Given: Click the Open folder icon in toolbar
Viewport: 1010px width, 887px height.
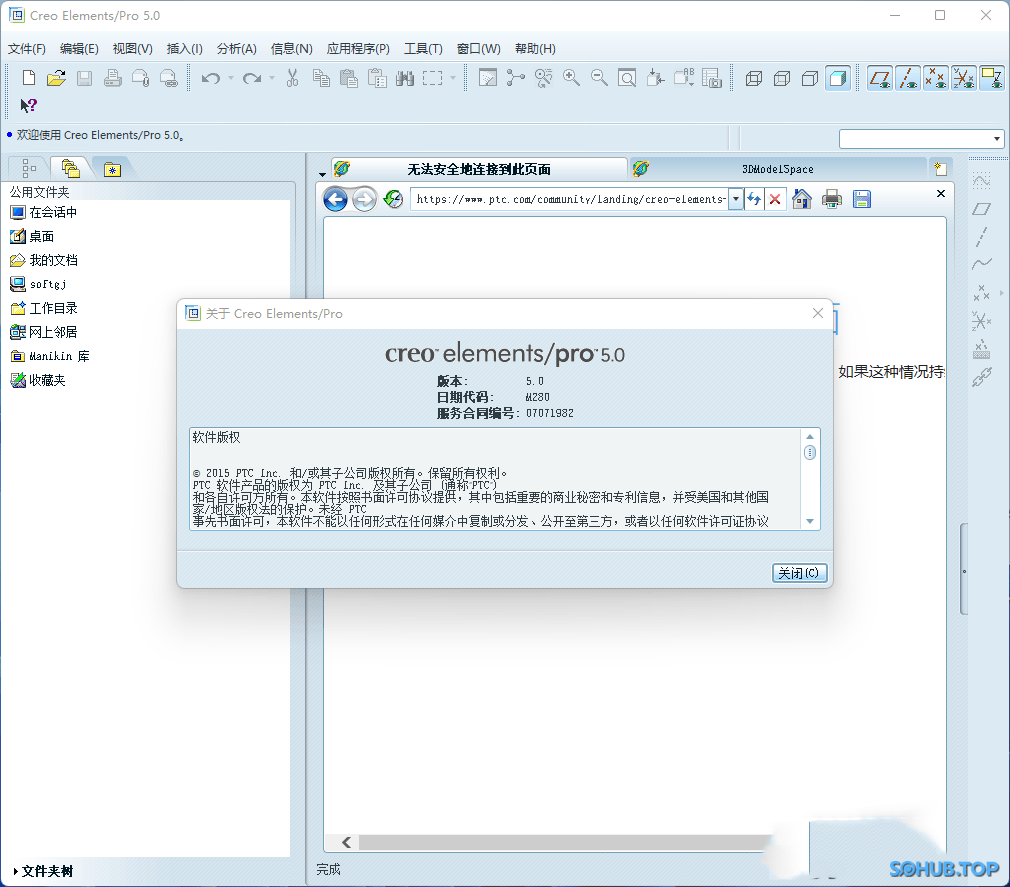Looking at the screenshot, I should coord(56,78).
